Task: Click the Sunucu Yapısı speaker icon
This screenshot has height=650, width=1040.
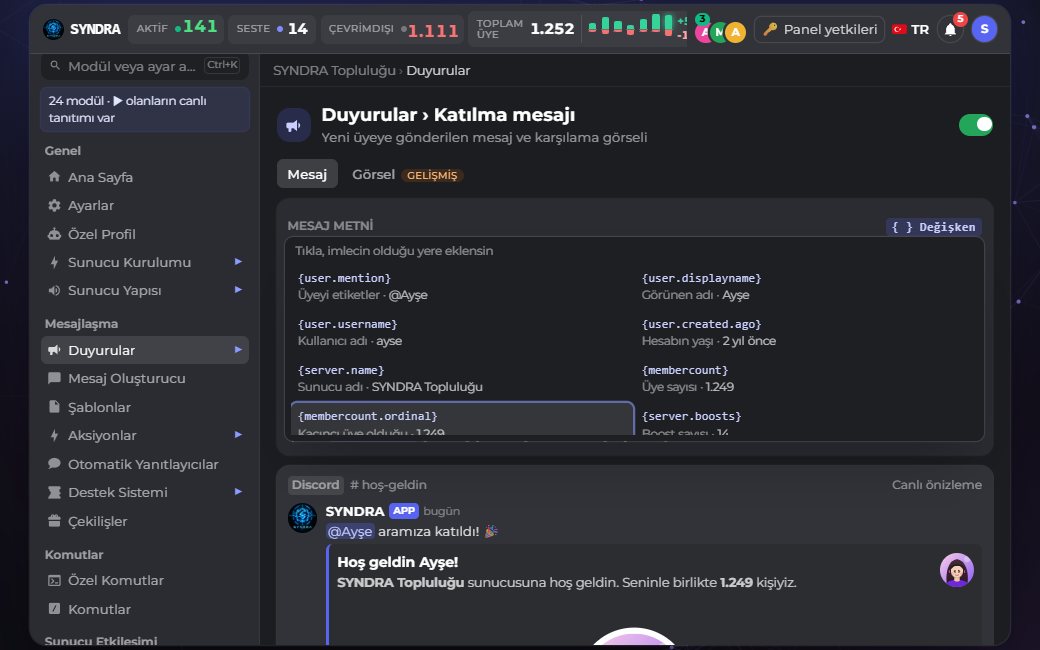Action: [54, 291]
